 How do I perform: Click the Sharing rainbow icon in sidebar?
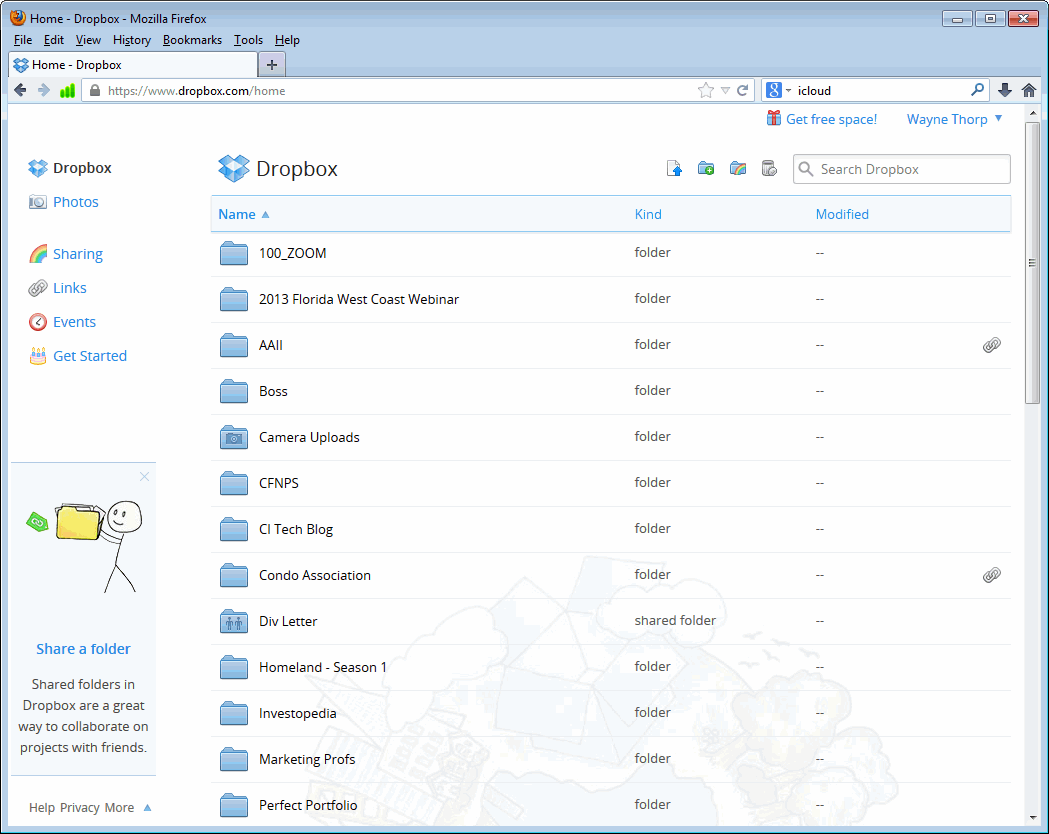click(38, 254)
